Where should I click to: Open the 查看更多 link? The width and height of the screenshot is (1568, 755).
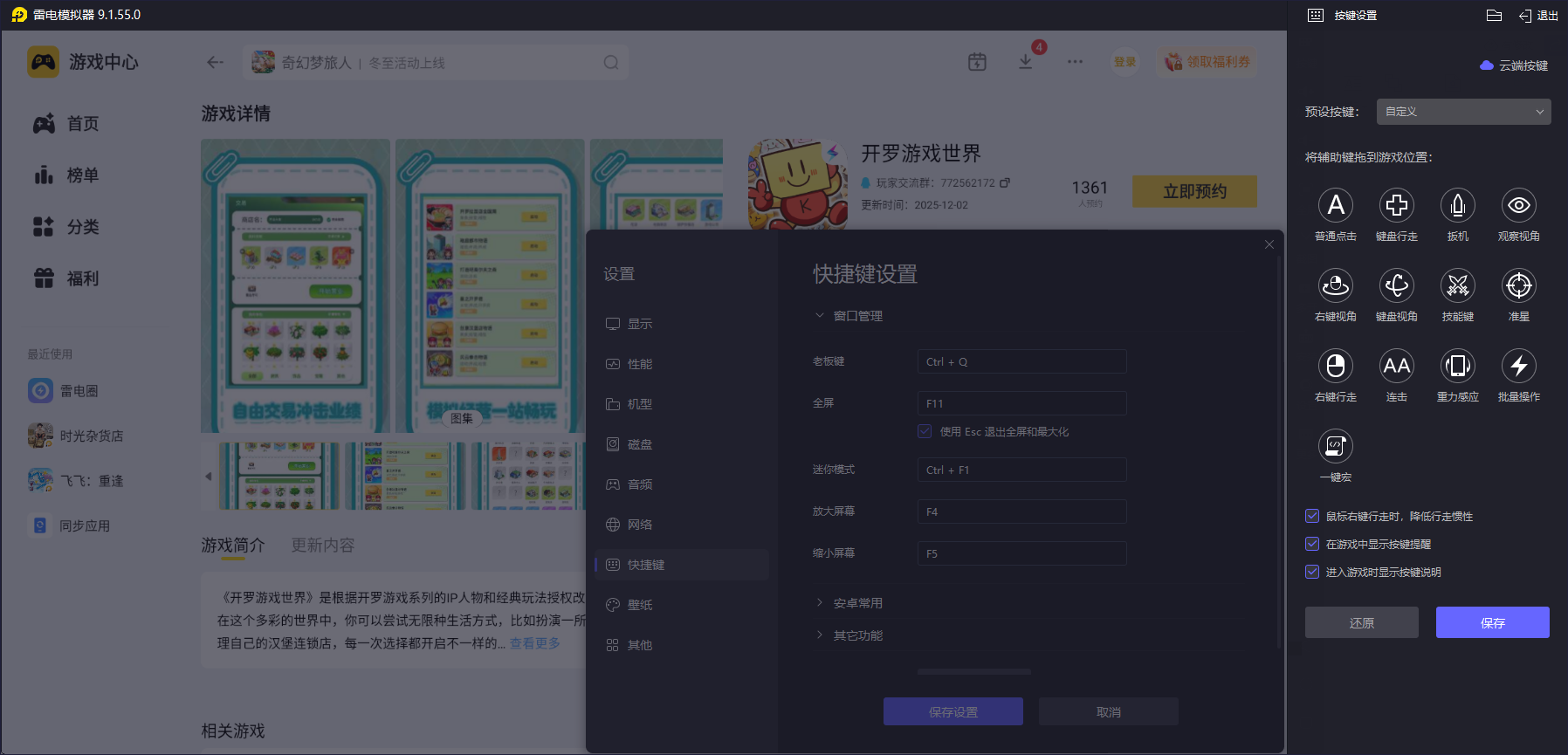535,643
